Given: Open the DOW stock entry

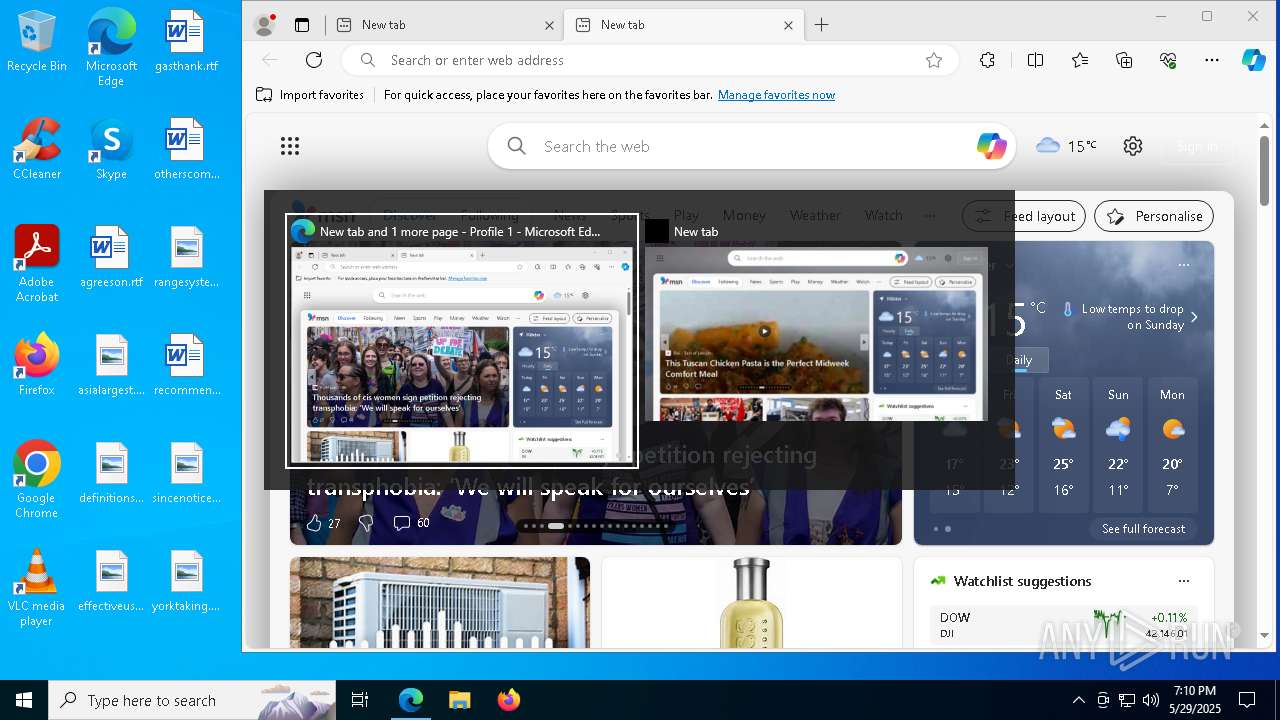Looking at the screenshot, I should (1064, 624).
